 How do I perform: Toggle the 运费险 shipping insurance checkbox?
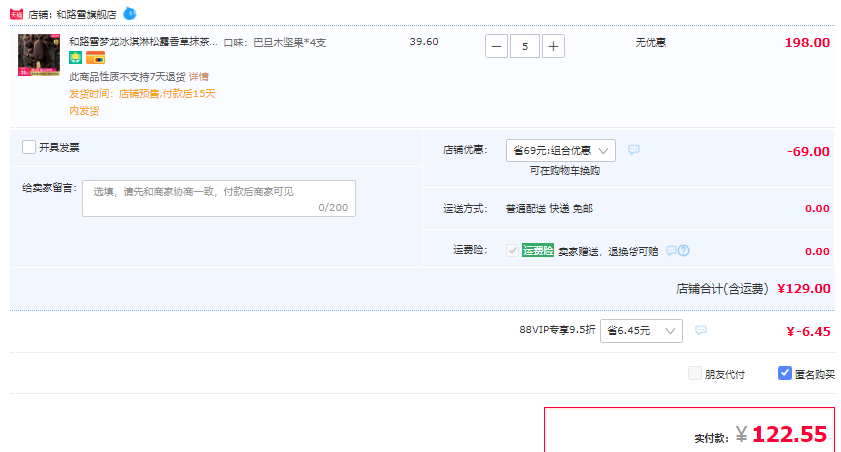(x=512, y=250)
